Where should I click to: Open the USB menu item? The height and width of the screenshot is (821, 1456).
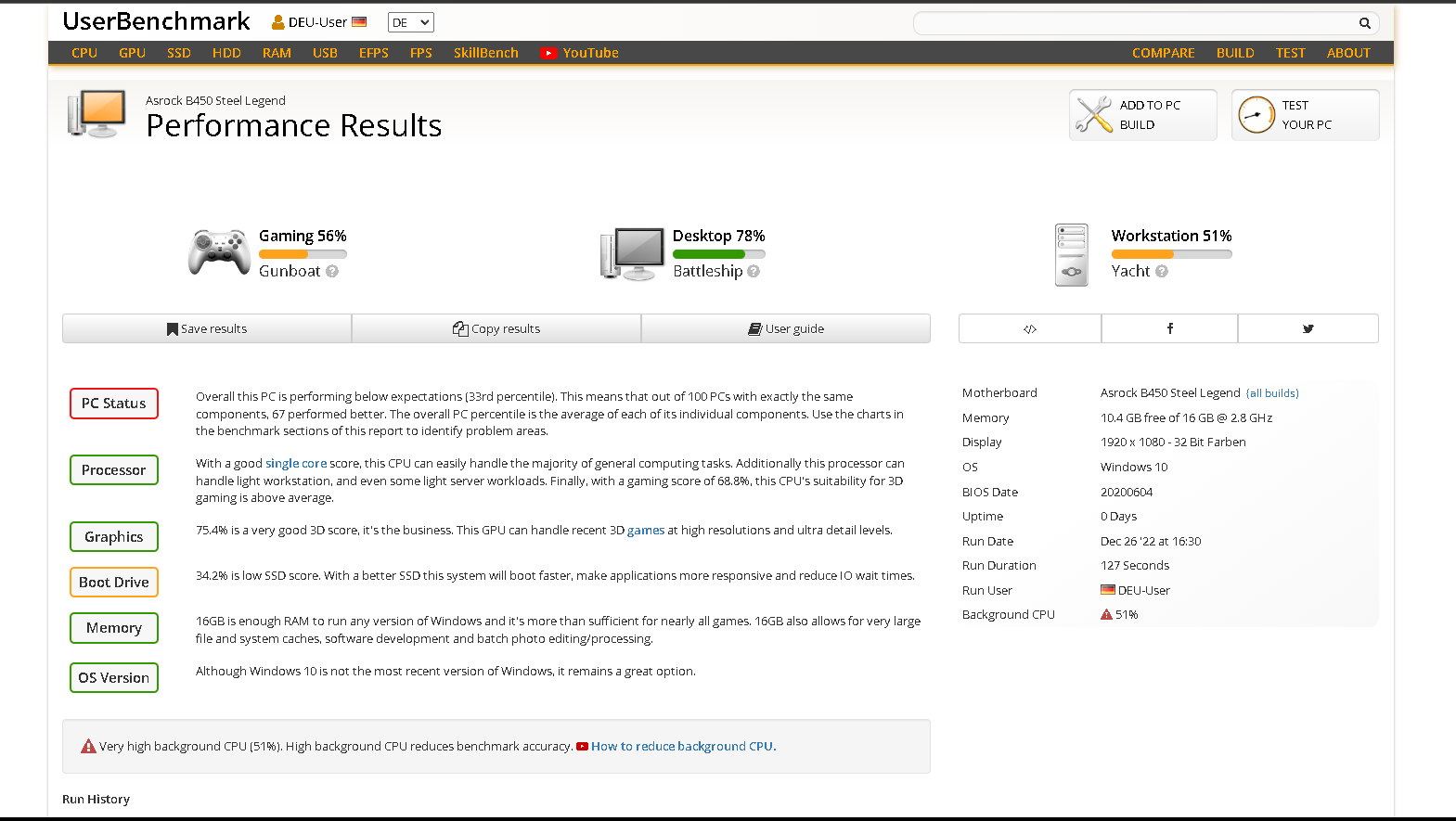click(x=325, y=53)
